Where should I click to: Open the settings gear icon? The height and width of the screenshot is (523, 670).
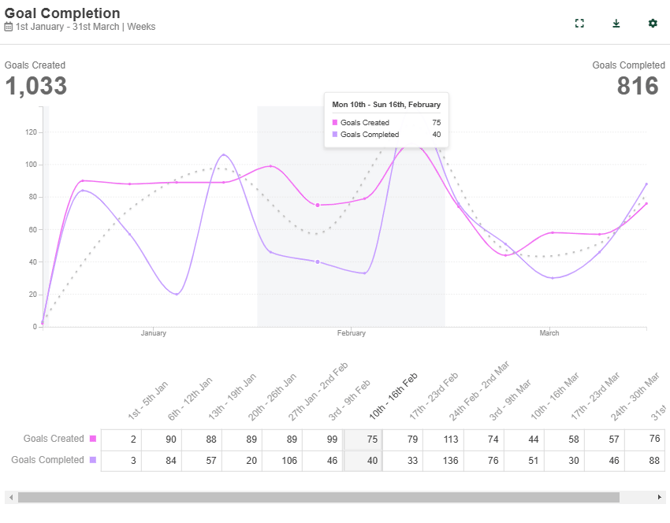tap(653, 23)
